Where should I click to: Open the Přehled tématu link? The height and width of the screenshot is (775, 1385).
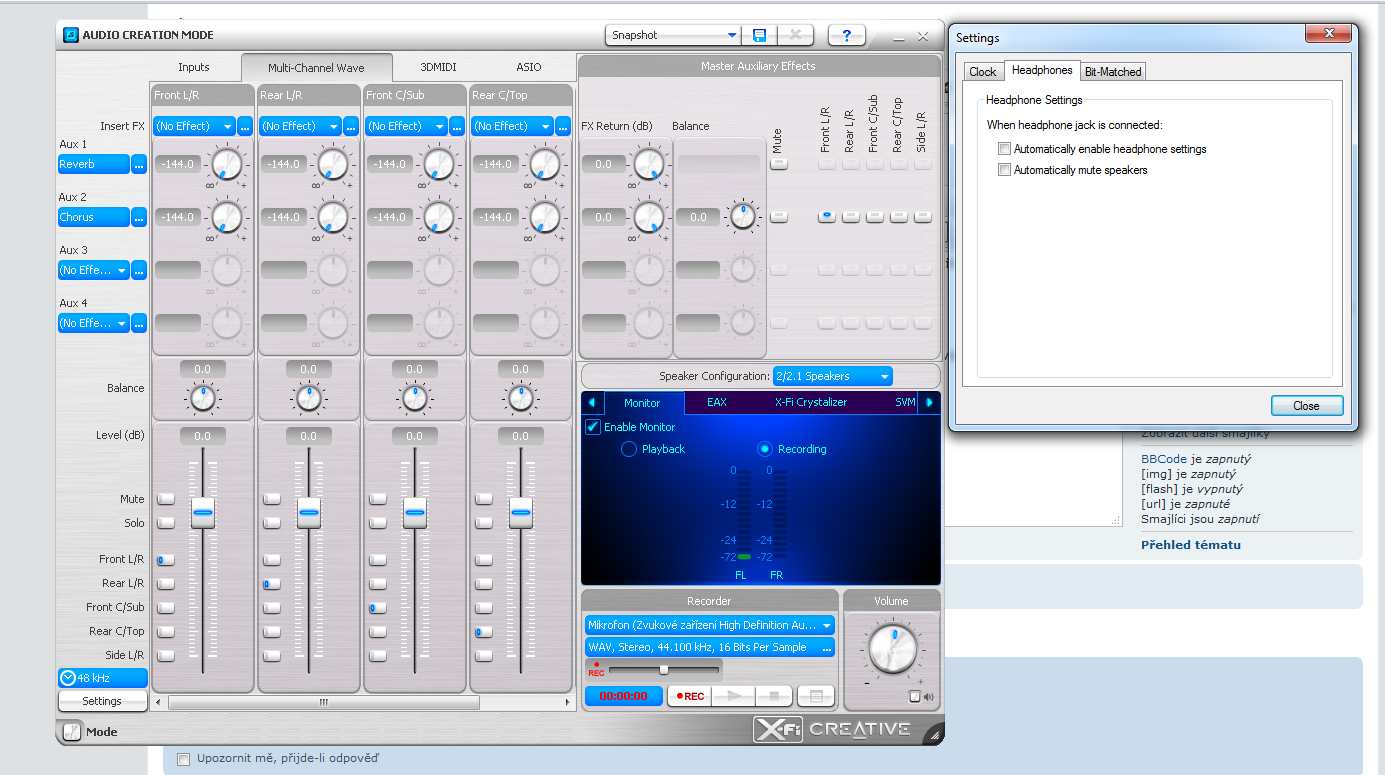click(x=1191, y=545)
